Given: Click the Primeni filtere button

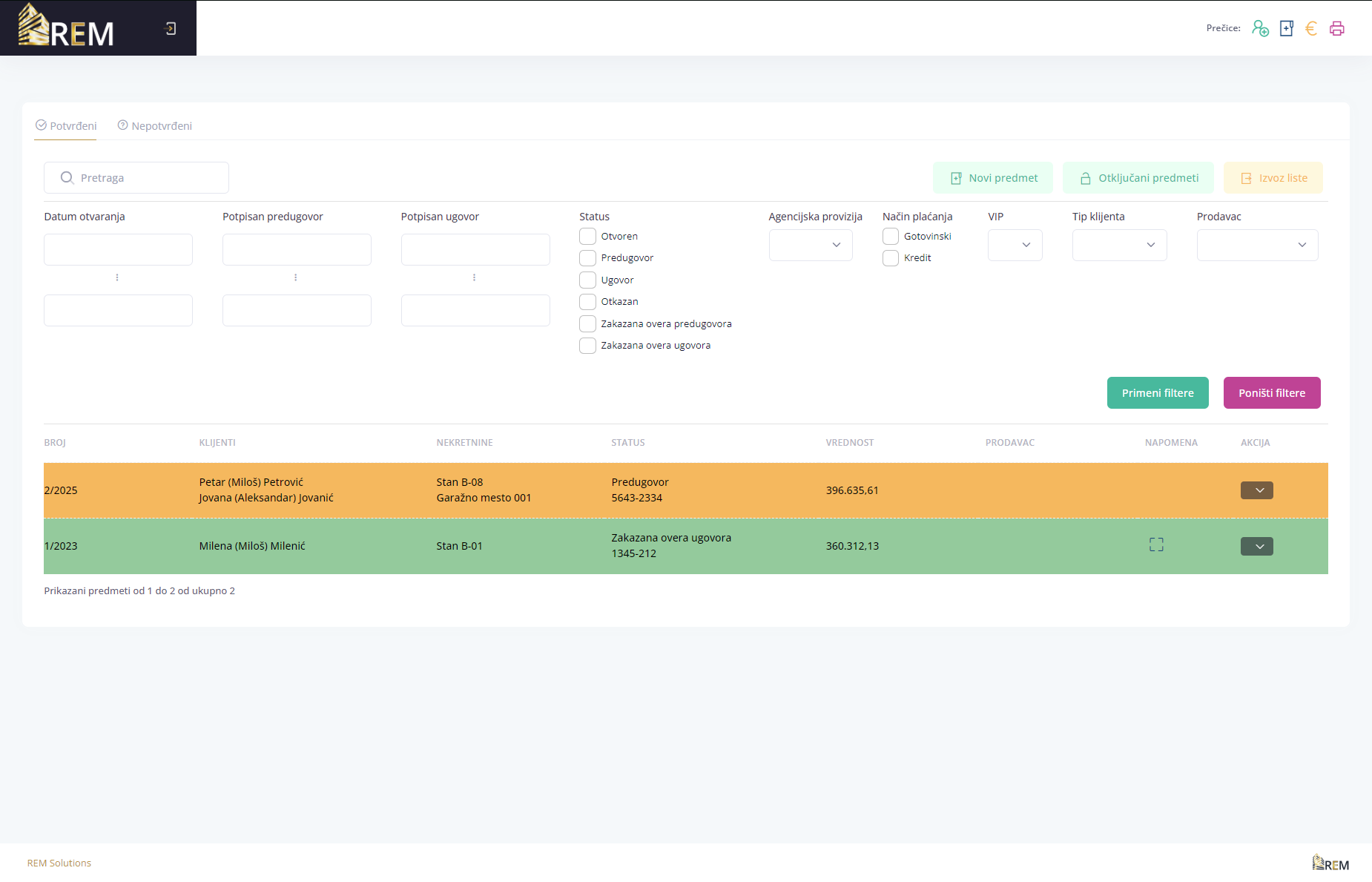Looking at the screenshot, I should [x=1158, y=393].
